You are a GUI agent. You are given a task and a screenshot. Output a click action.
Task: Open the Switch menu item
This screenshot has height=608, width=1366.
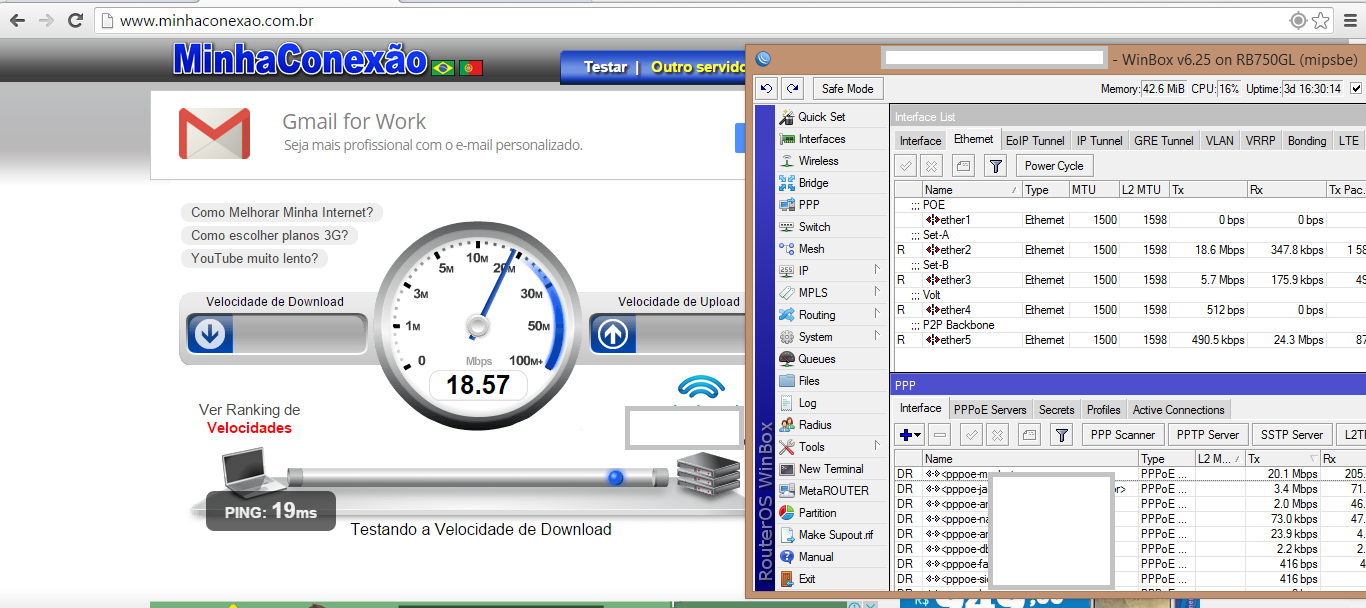coord(814,227)
